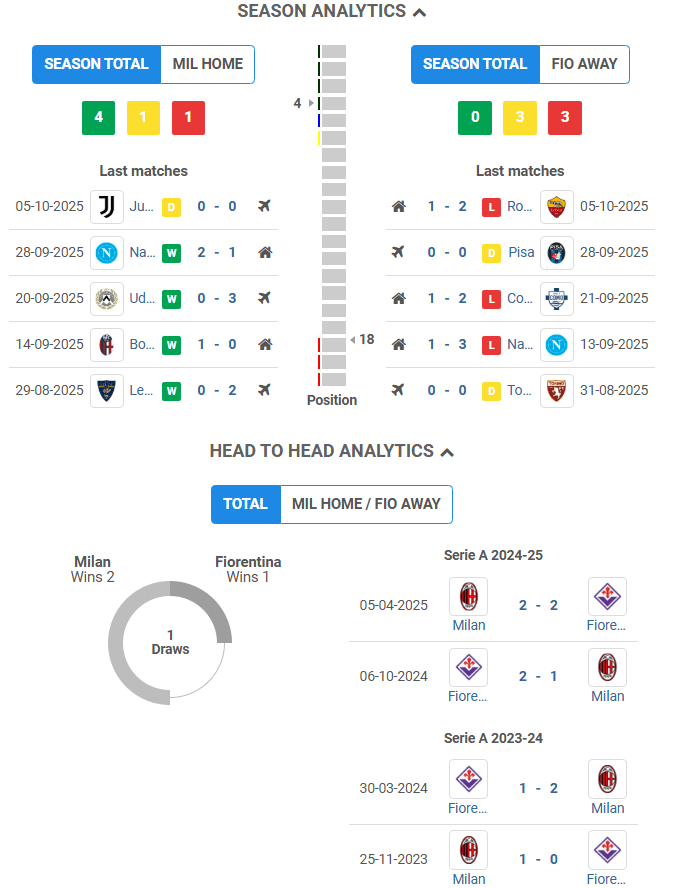This screenshot has height=888, width=695.
Task: Switch to FIO AWAY season stats
Action: click(x=584, y=64)
